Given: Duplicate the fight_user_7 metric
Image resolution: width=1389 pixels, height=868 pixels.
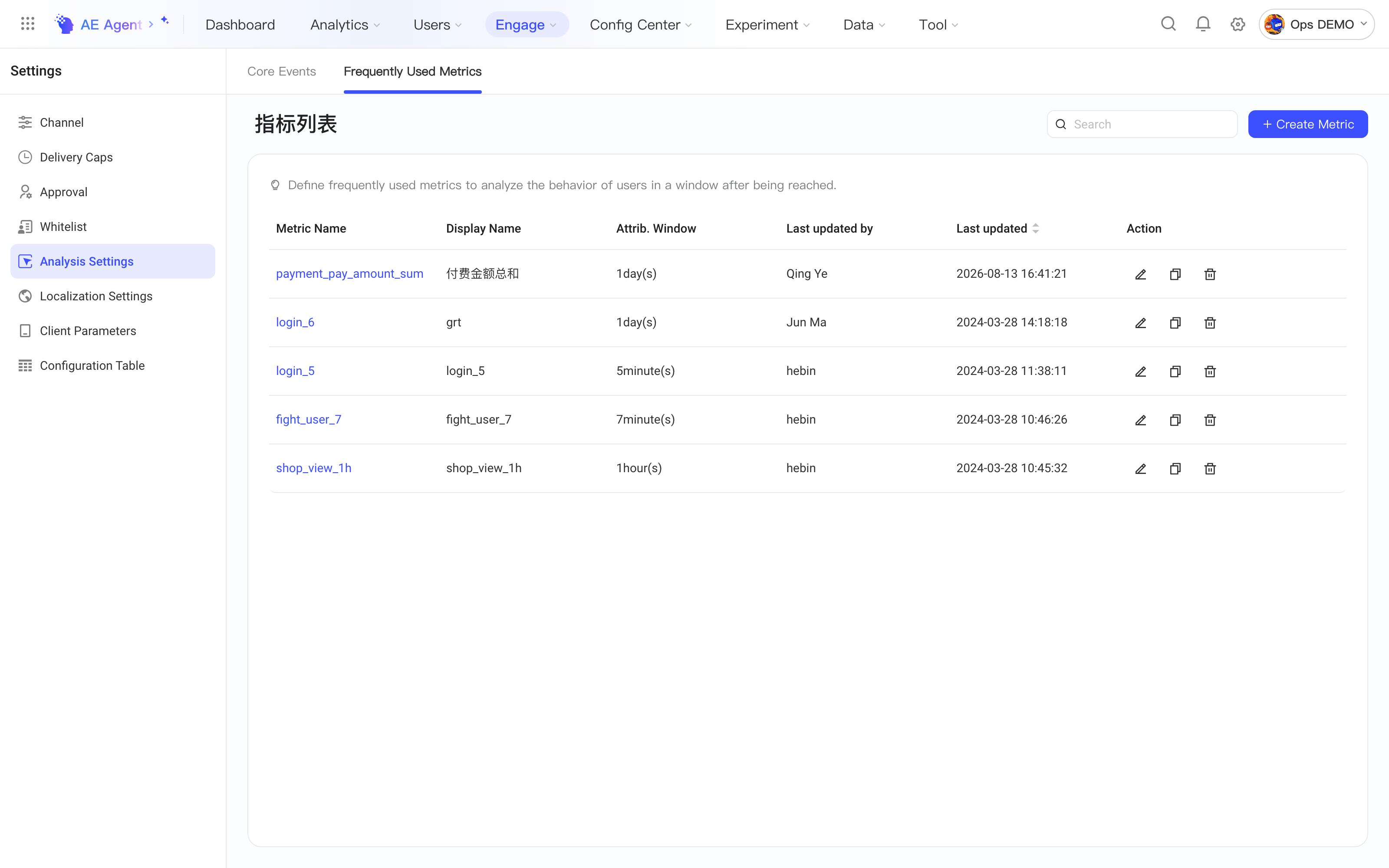Looking at the screenshot, I should pos(1175,420).
